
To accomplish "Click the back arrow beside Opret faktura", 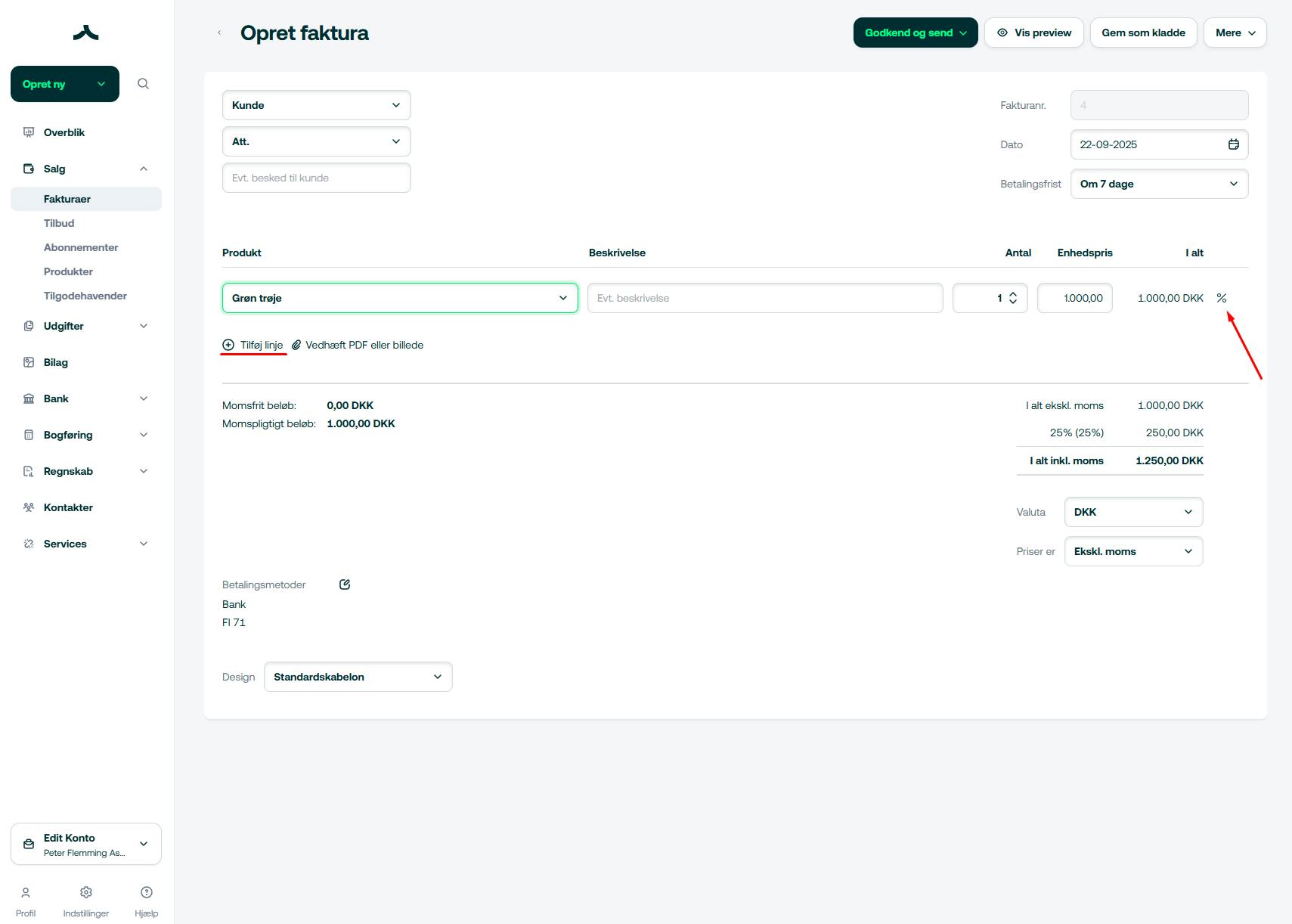I will click(219, 33).
